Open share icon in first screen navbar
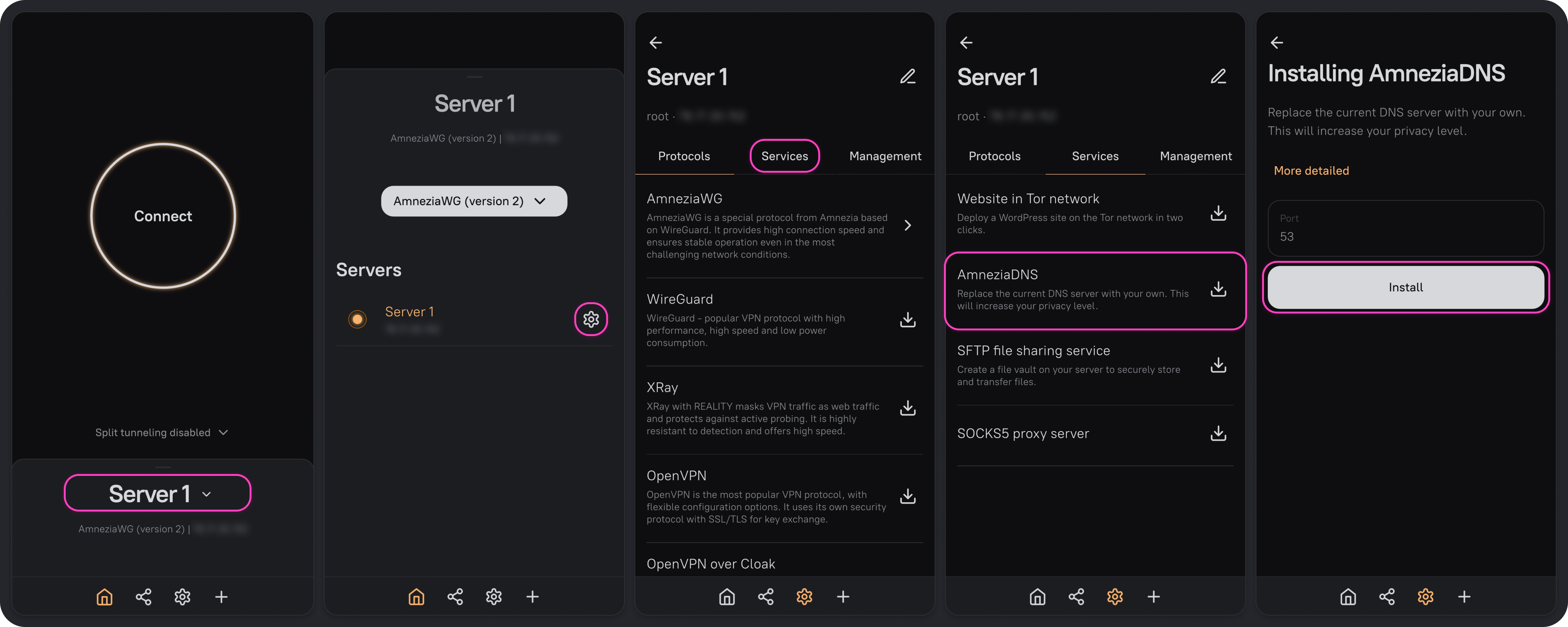This screenshot has height=627, width=1568. [144, 597]
